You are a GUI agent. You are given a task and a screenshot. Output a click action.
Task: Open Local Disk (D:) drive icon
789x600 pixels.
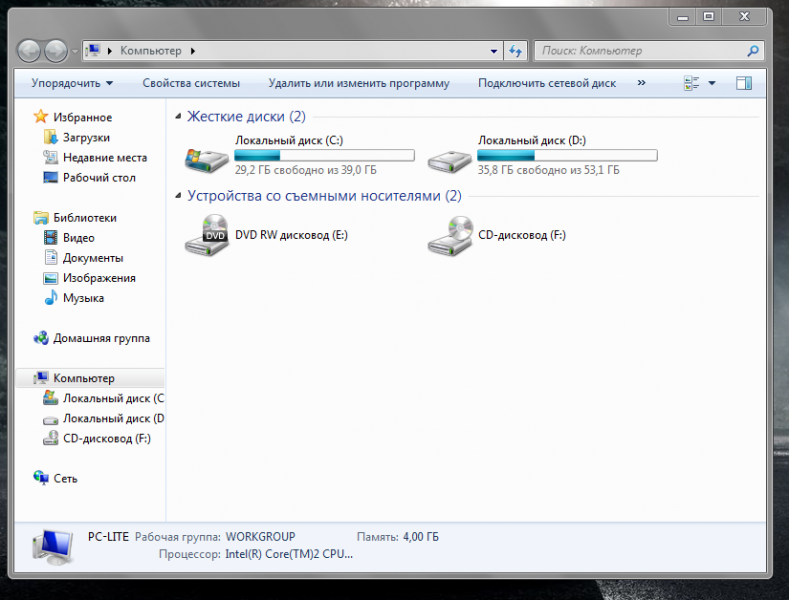449,157
